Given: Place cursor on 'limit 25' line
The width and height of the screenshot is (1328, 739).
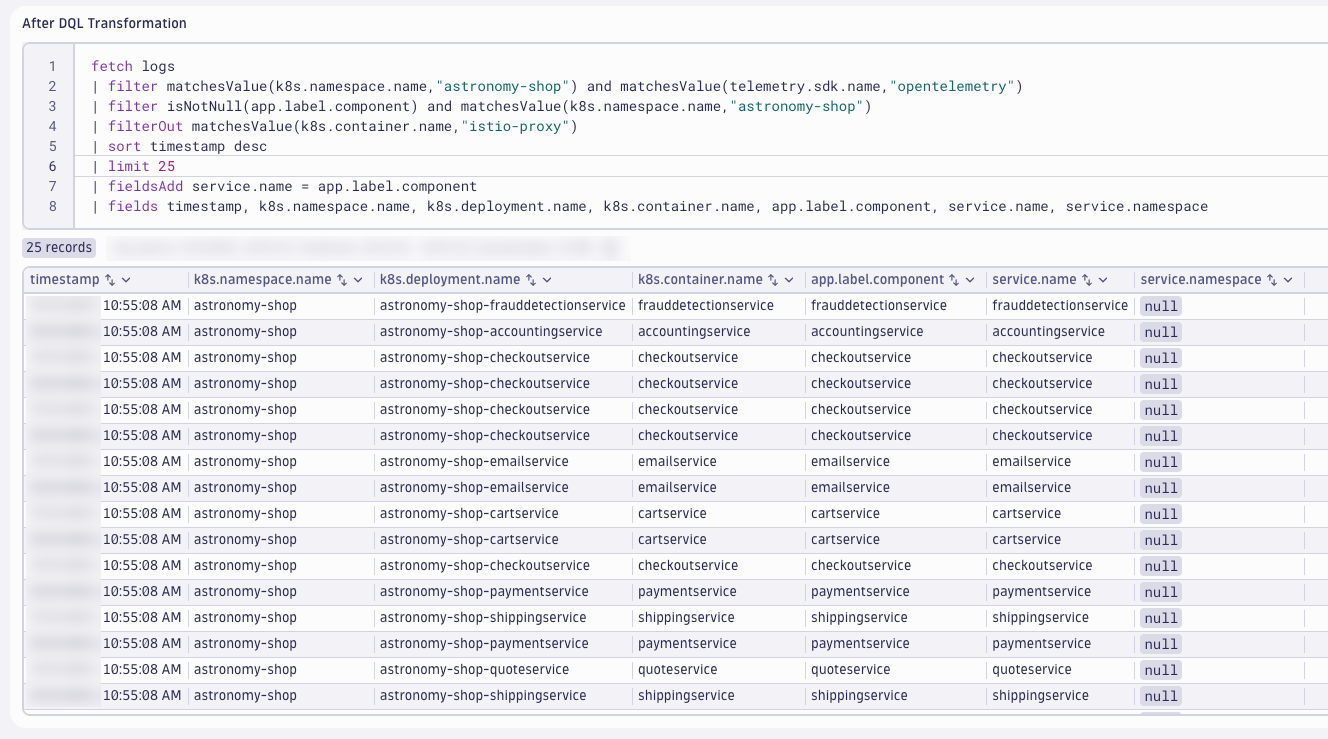Looking at the screenshot, I should coord(133,166).
